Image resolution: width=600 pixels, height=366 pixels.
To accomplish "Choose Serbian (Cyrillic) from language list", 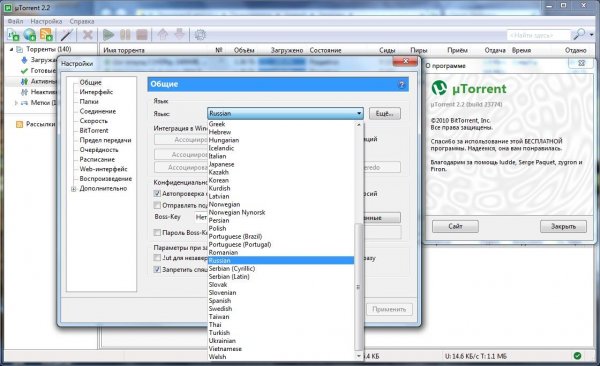I will [x=281, y=269].
